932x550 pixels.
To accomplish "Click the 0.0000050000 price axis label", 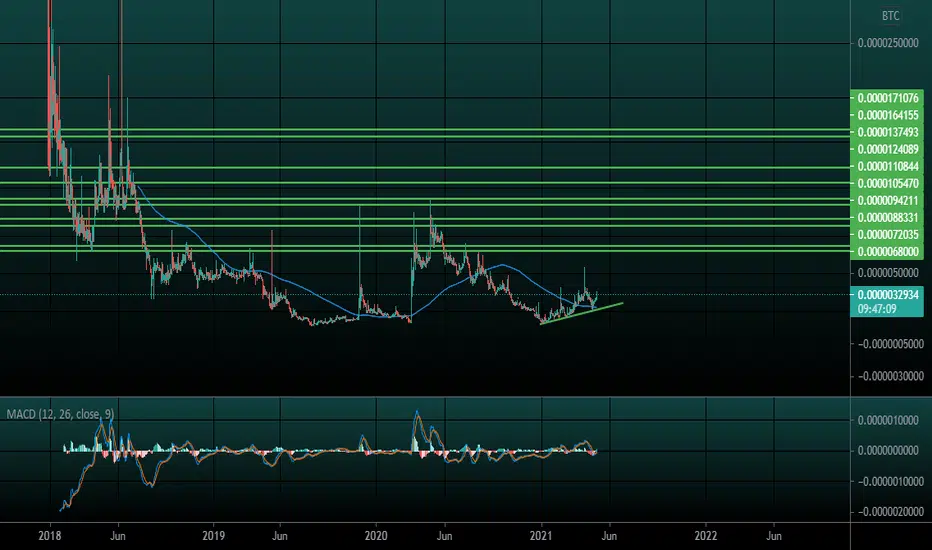I will pos(888,273).
